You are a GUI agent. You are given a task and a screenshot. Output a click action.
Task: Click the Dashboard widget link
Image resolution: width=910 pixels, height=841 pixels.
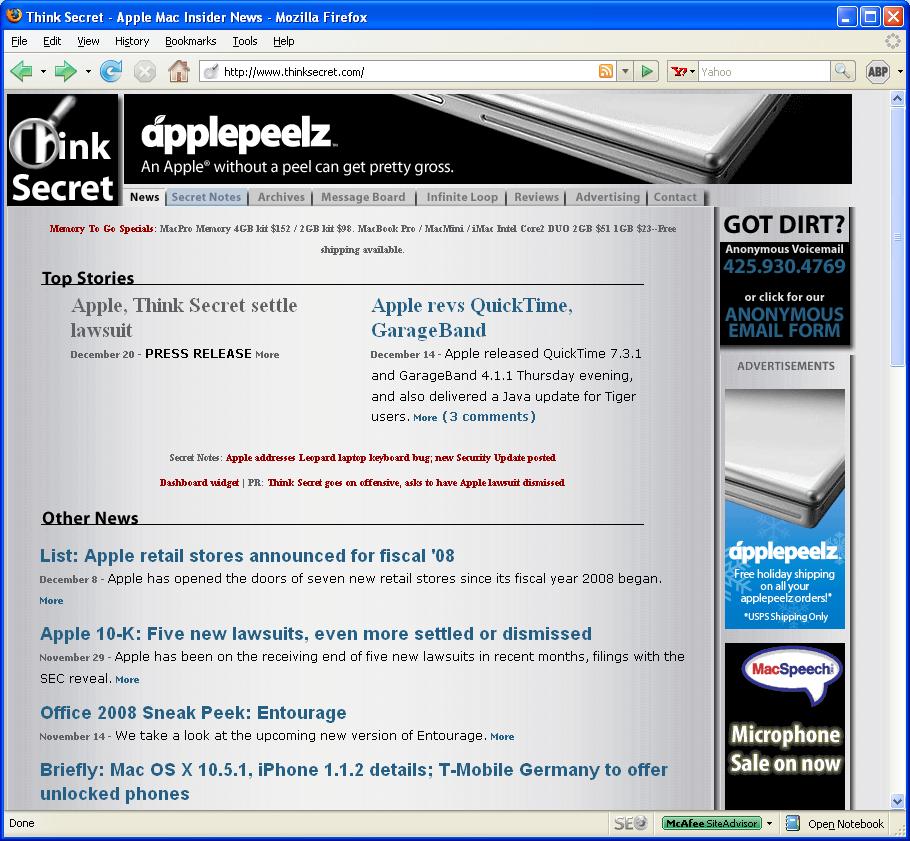pos(199,482)
